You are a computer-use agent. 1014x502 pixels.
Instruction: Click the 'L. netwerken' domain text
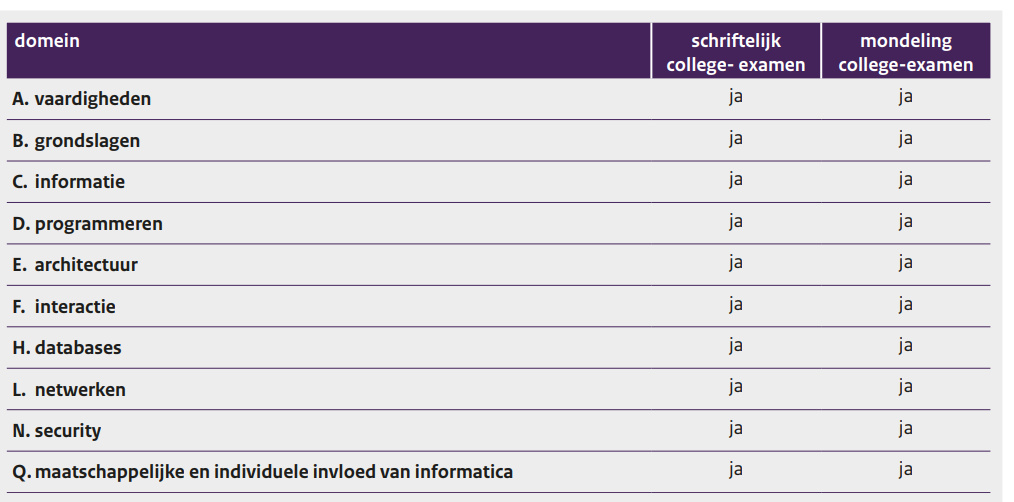coord(69,390)
